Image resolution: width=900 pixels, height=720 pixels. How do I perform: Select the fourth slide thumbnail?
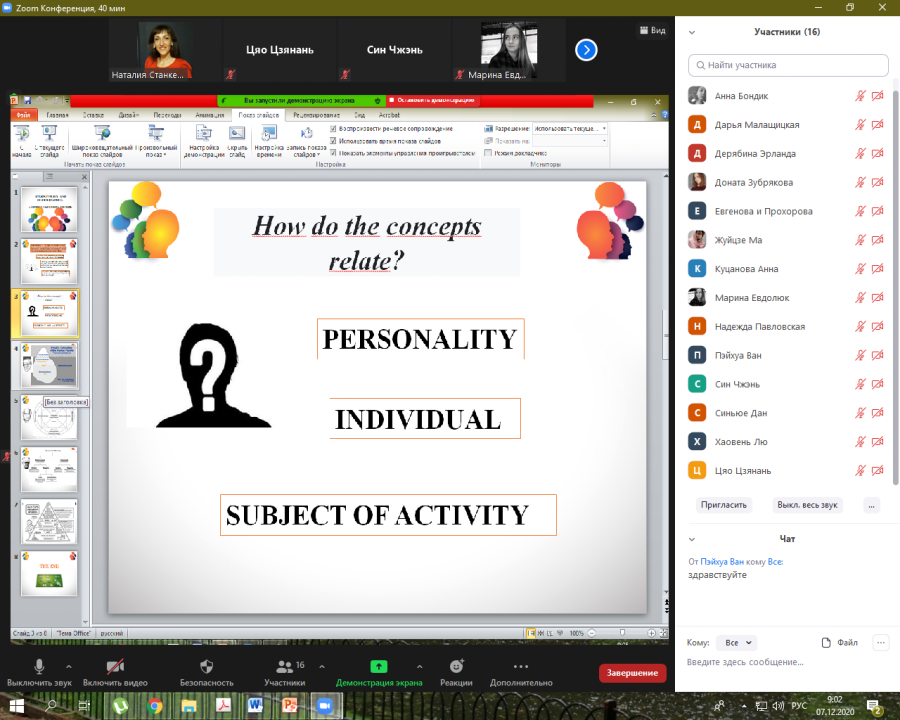pyautogui.click(x=49, y=365)
